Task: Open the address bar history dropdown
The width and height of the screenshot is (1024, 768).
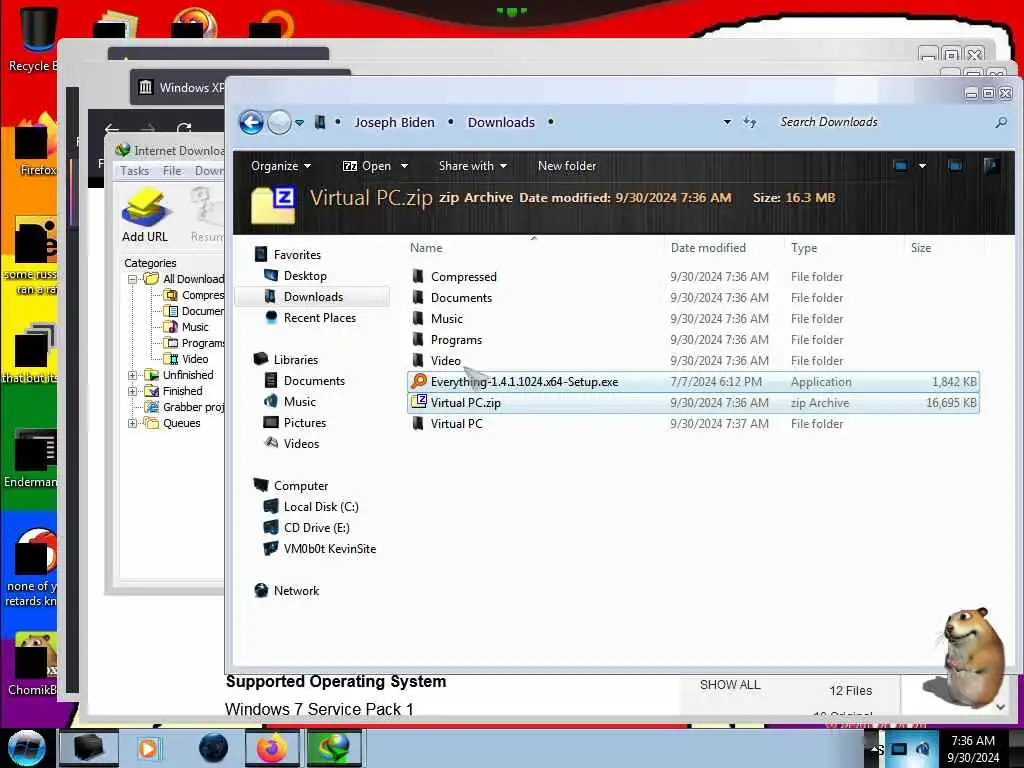Action: (727, 122)
